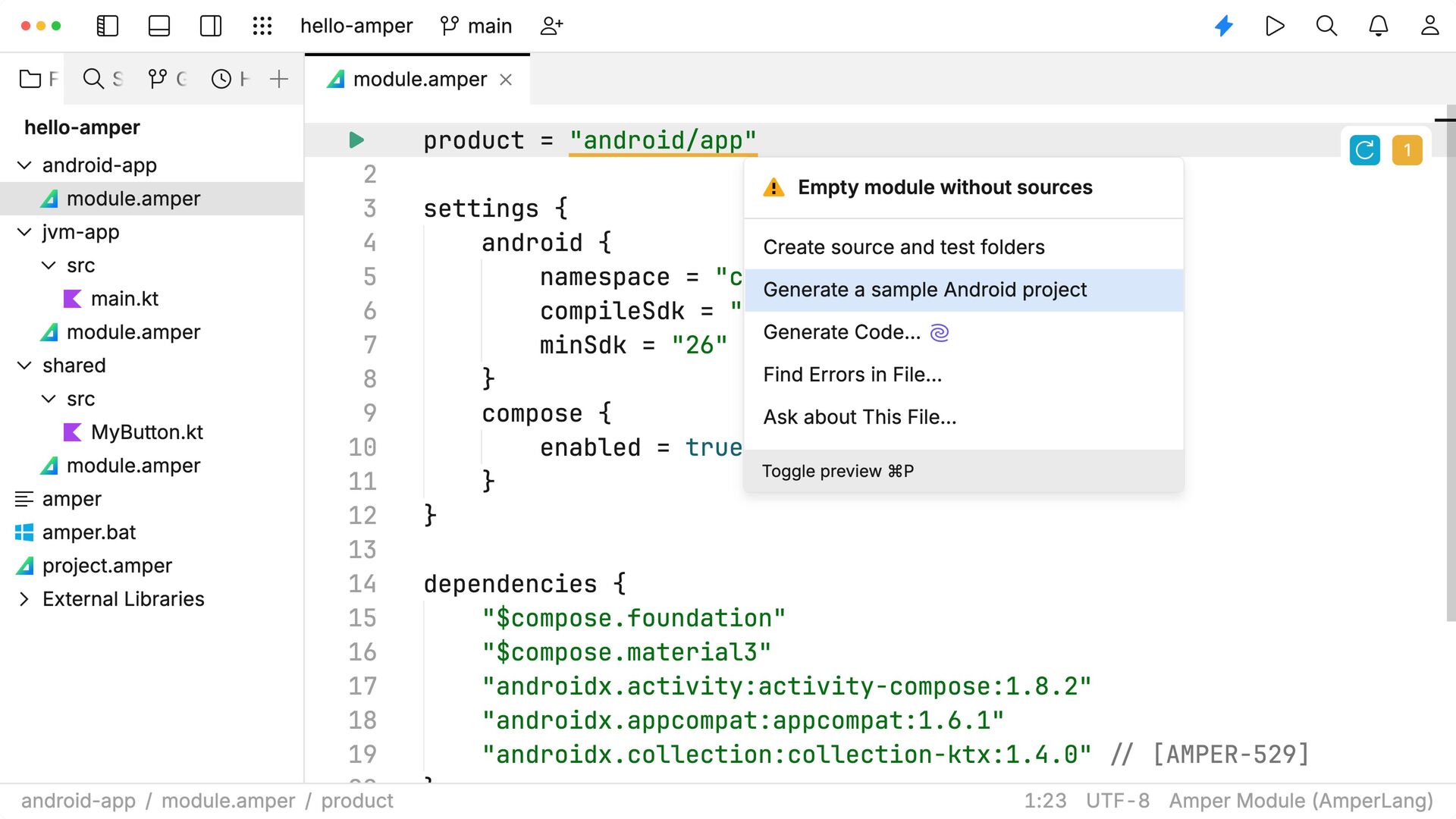Click the "$compose.foundation" dependency line
The image size is (1456, 819).
[x=634, y=618]
